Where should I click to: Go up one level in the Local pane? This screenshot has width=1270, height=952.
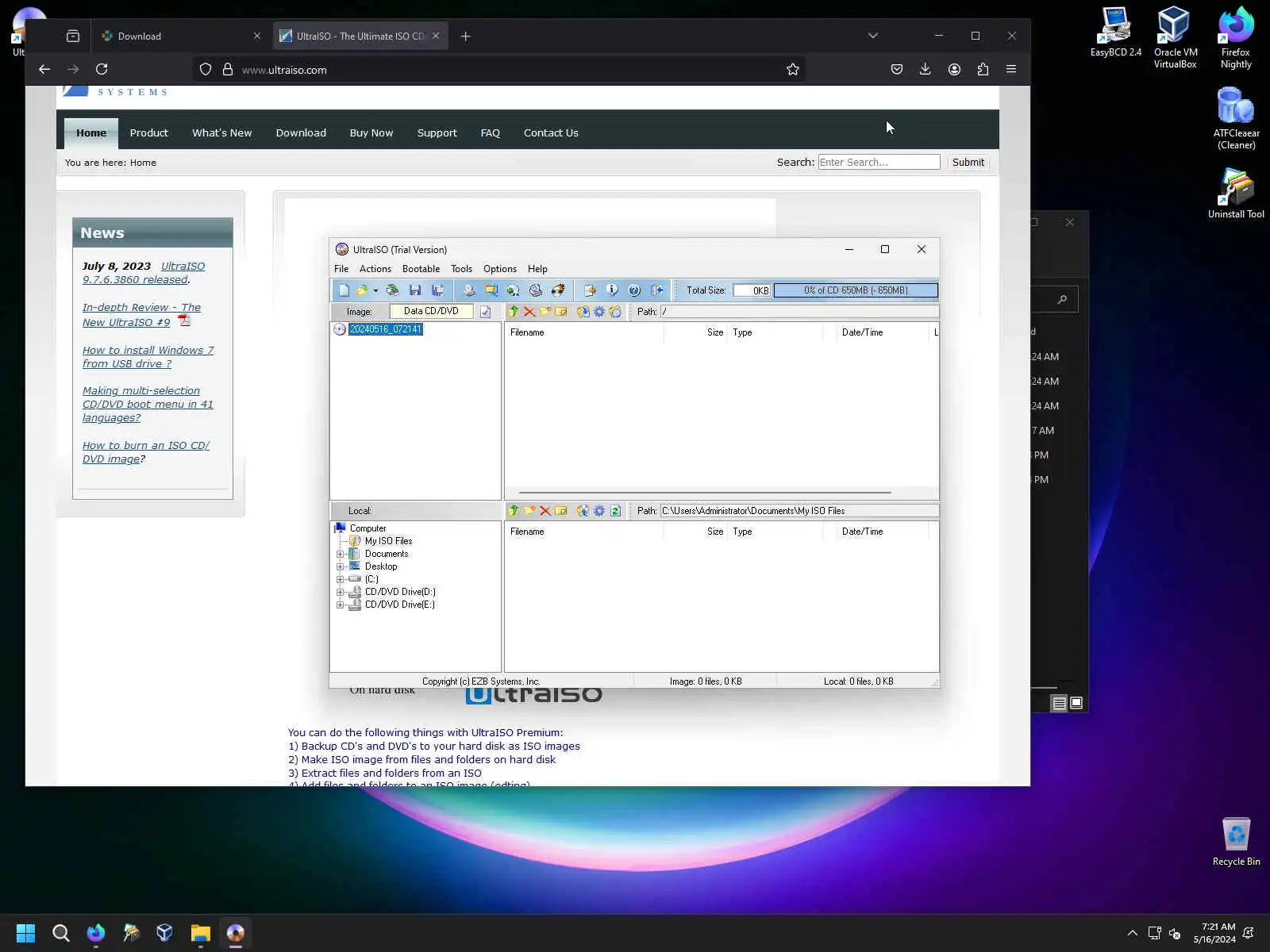514,511
